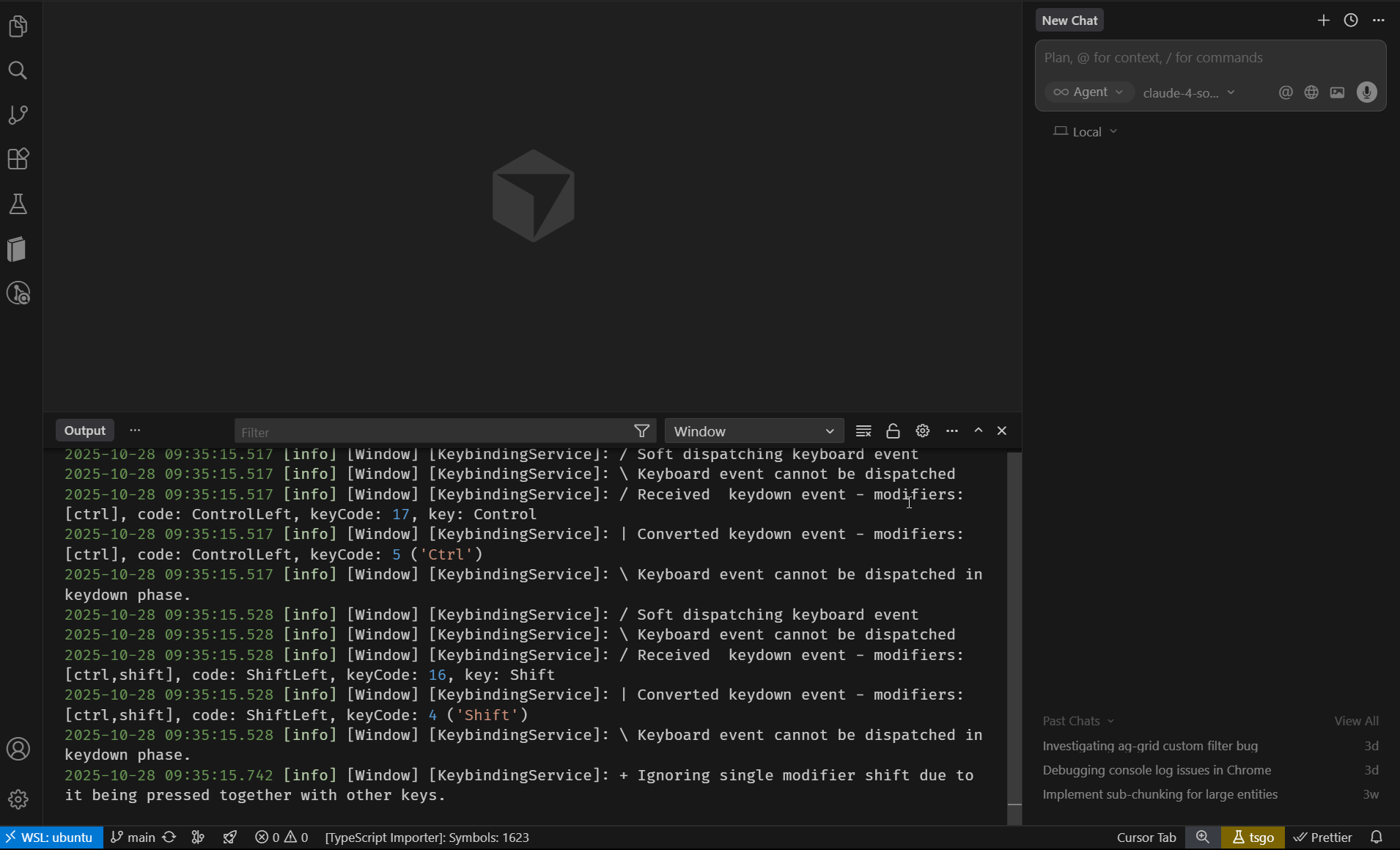Click Cursor Tab status bar item
The image size is (1400, 850).
[1146, 838]
